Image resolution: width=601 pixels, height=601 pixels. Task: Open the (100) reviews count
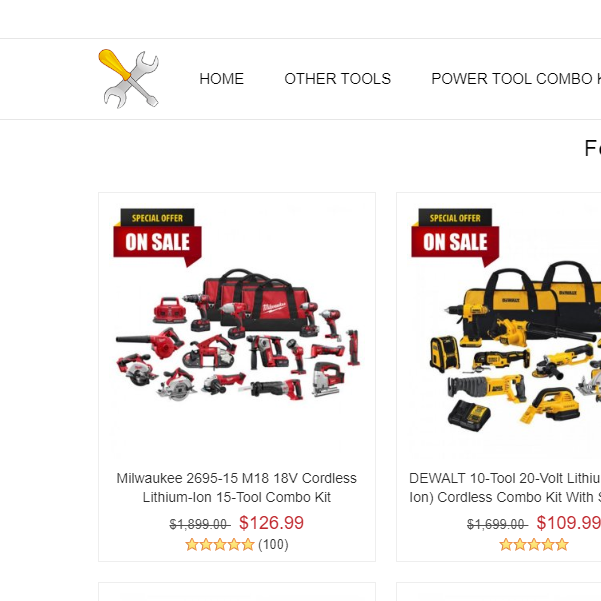pyautogui.click(x=273, y=544)
